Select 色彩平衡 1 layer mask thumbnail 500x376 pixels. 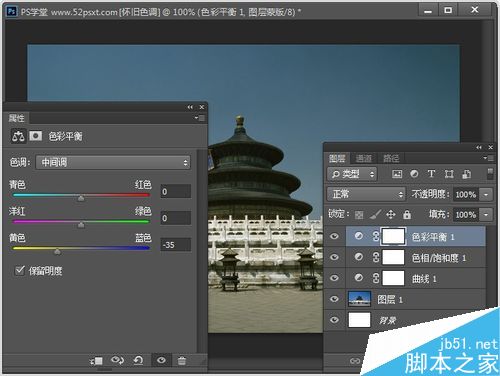tap(393, 236)
